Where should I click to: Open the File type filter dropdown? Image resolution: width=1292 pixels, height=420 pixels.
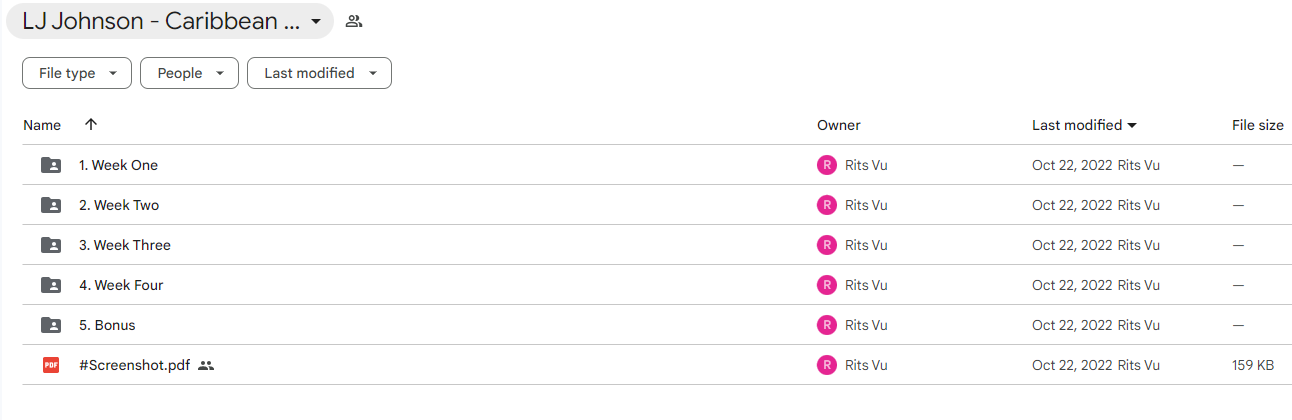77,73
